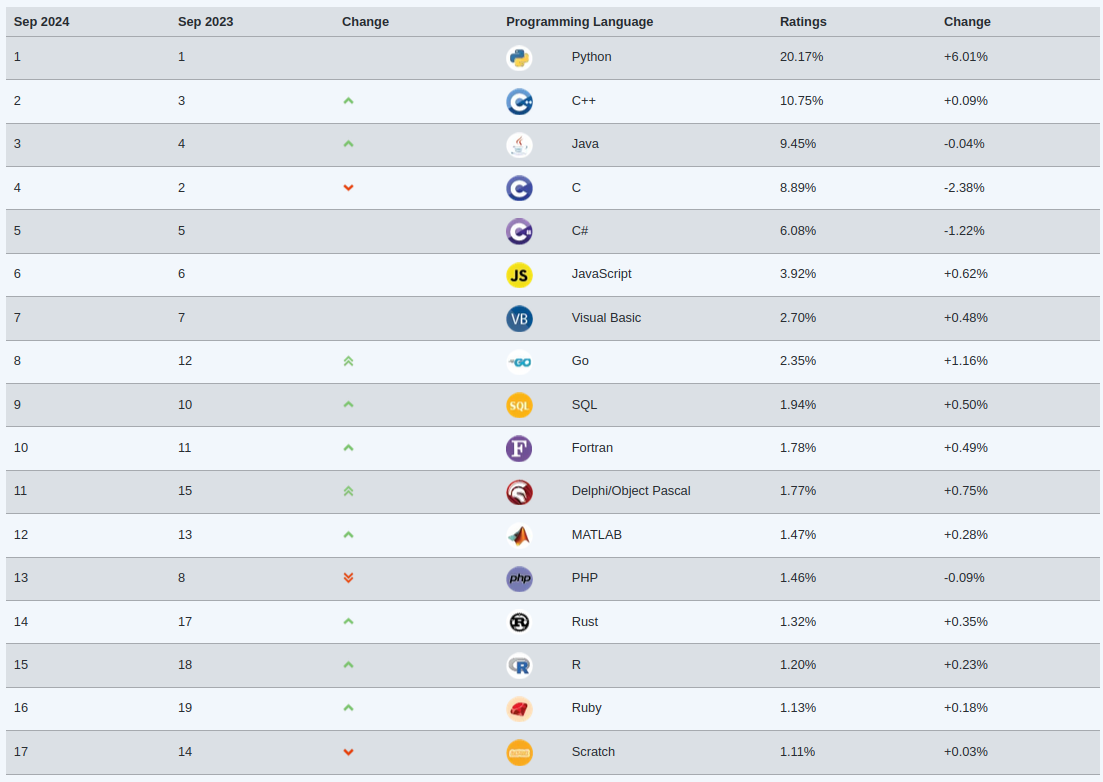
Task: Click the double red down arrow for PHP
Action: point(348,578)
